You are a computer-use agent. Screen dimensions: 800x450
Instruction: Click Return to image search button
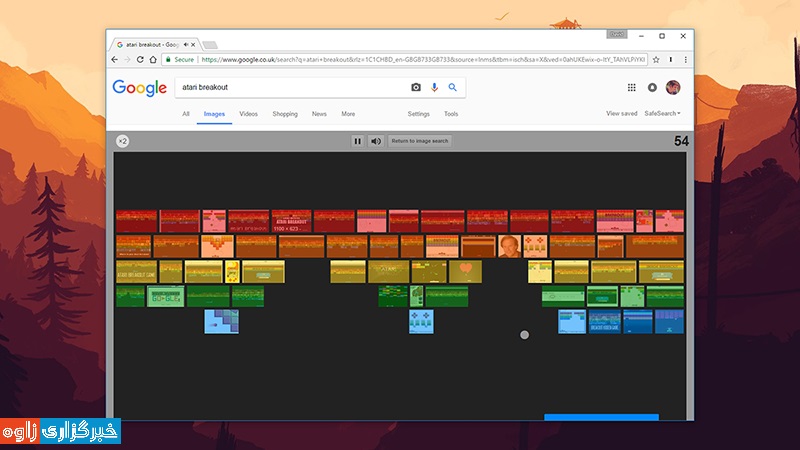coord(420,141)
